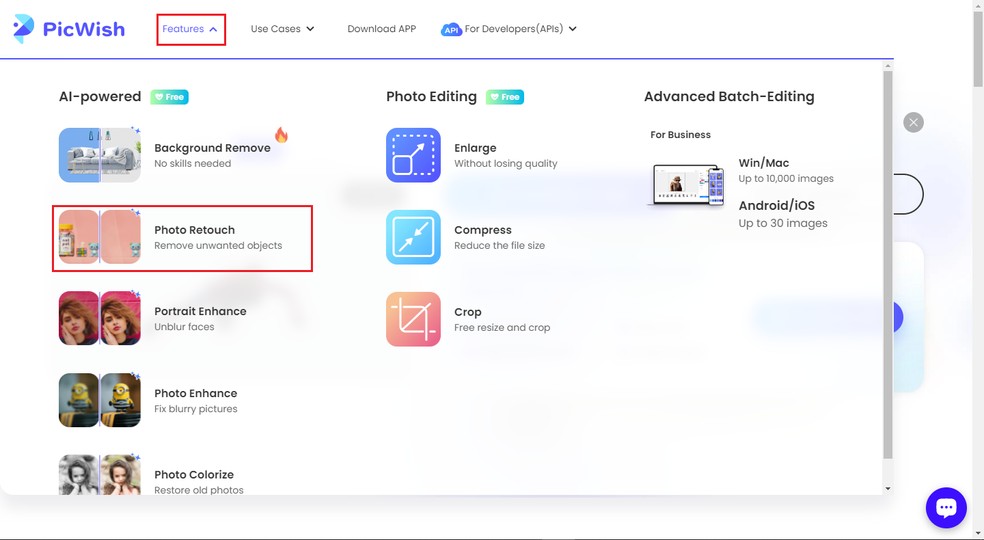Click the menu scrollbar down arrow
Screen dimensions: 984x540
887,489
